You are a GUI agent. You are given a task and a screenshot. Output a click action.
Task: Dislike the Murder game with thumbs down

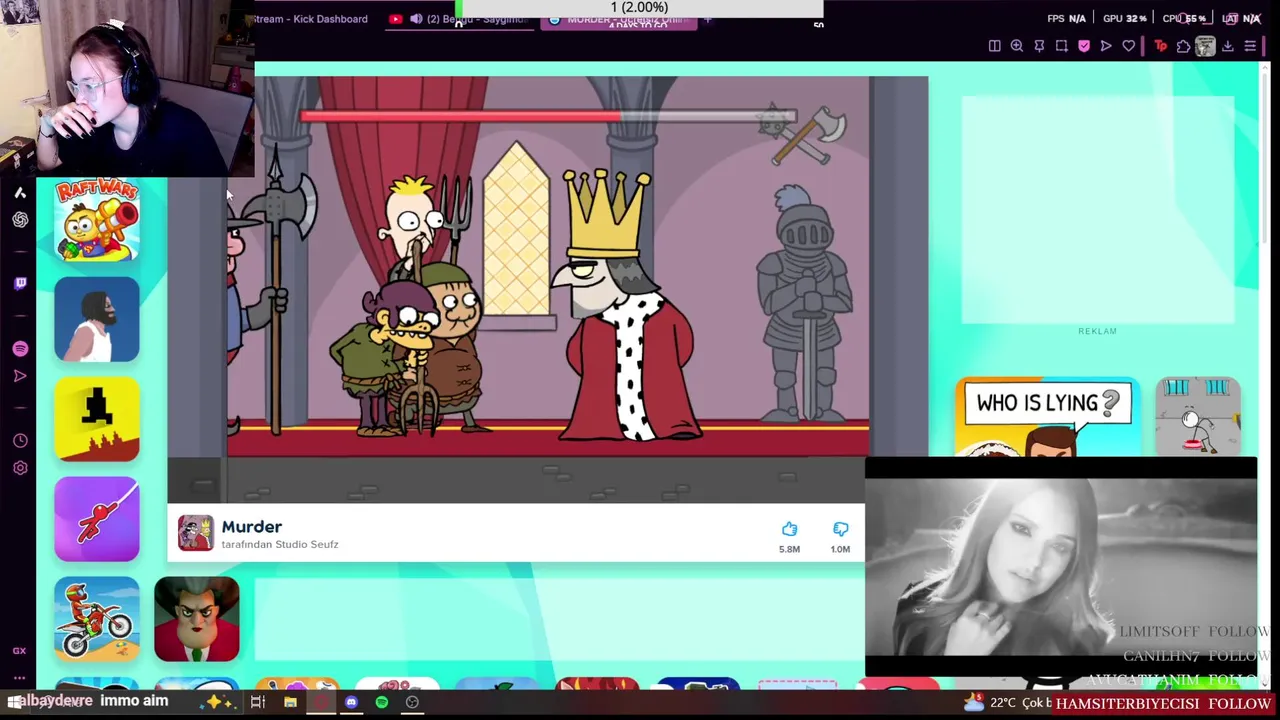[840, 529]
